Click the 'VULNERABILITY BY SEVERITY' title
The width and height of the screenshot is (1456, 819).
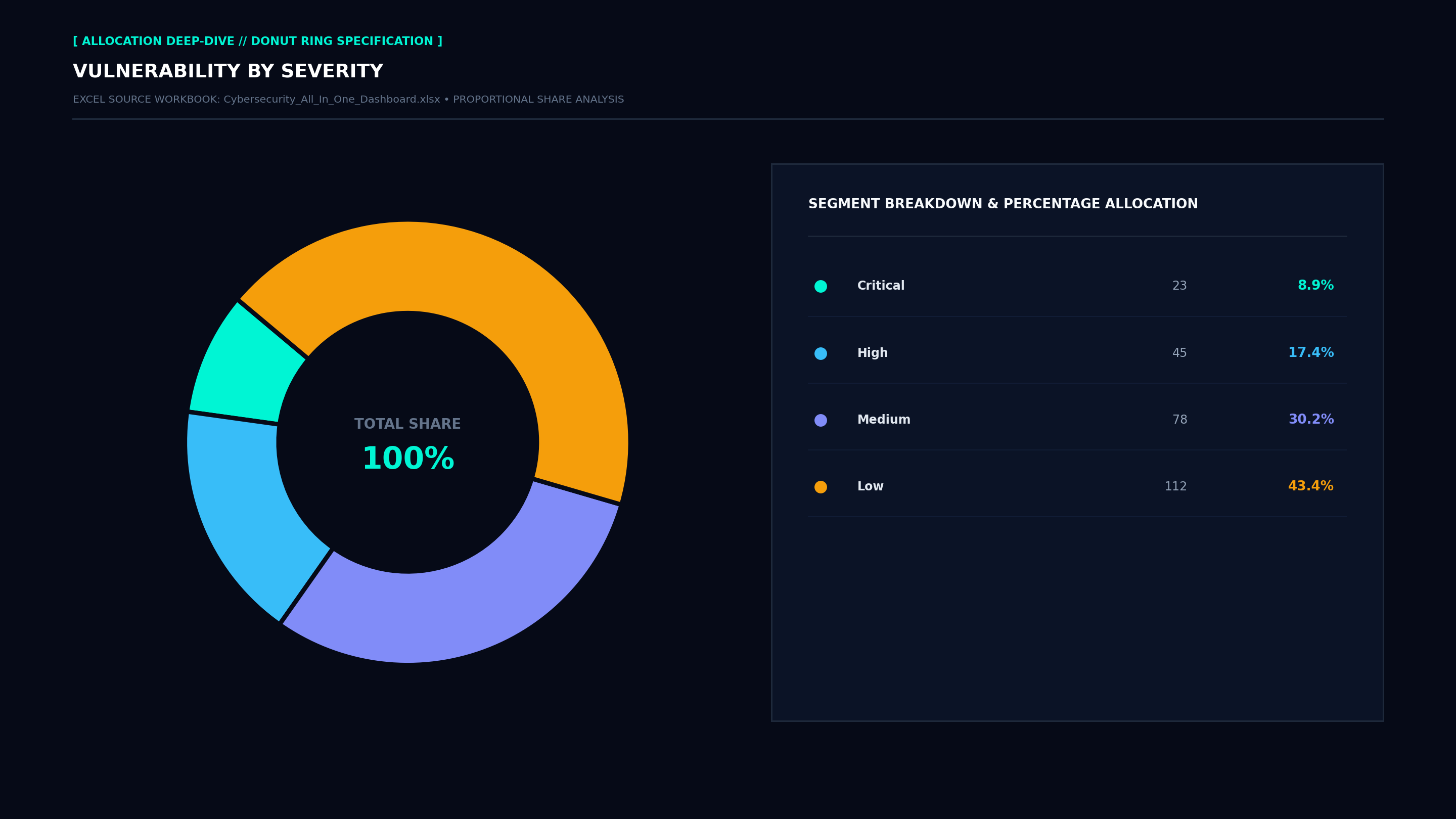pyautogui.click(x=228, y=71)
